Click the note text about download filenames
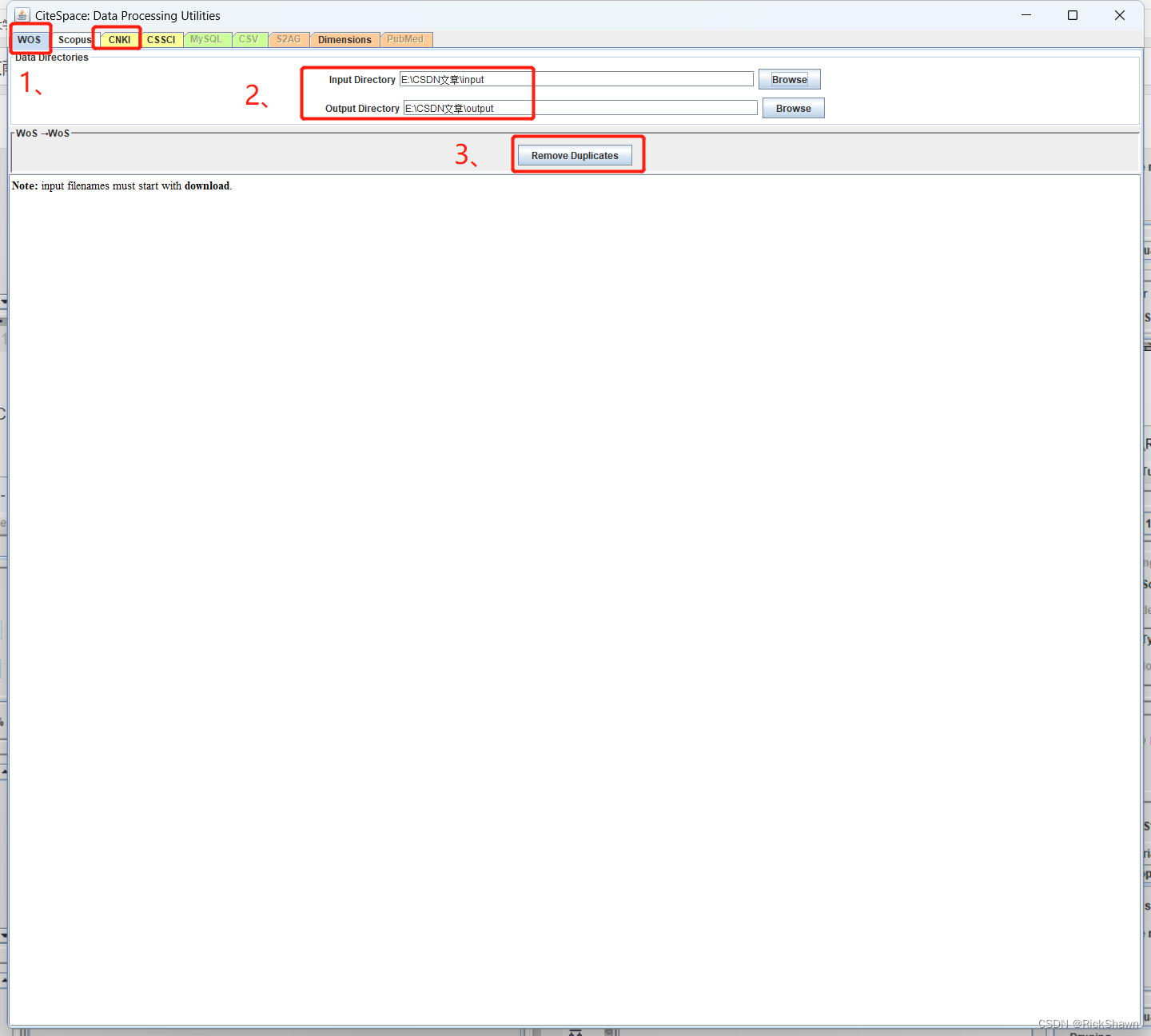 (122, 185)
